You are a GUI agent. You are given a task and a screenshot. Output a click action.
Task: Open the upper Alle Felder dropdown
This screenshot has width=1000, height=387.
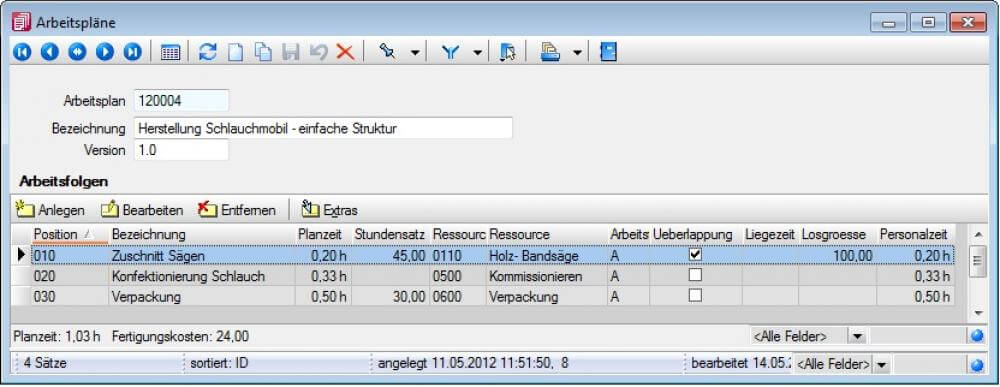point(857,336)
